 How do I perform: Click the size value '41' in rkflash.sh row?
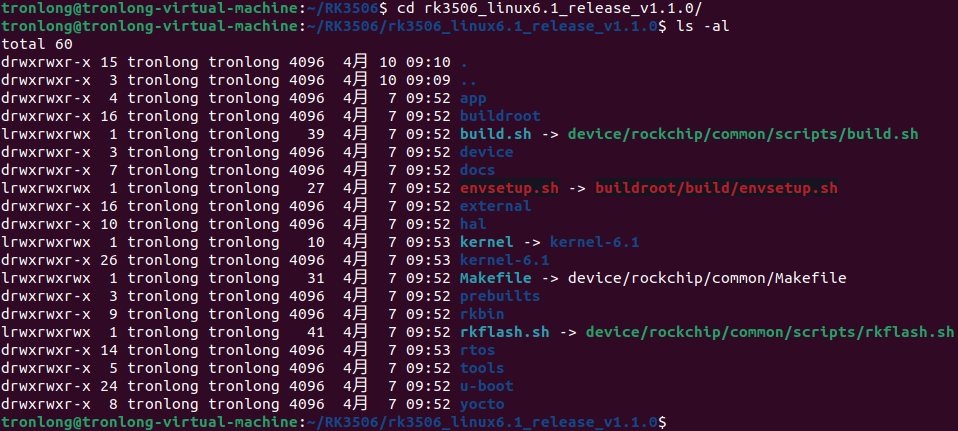pyautogui.click(x=316, y=332)
